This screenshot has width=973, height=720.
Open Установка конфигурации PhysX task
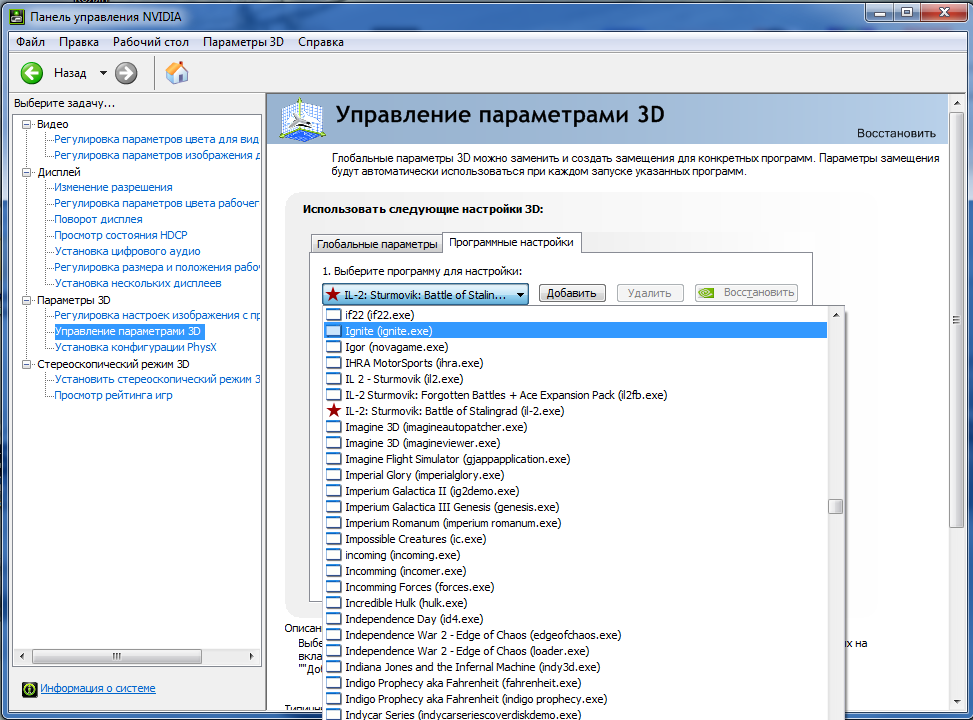tap(135, 348)
